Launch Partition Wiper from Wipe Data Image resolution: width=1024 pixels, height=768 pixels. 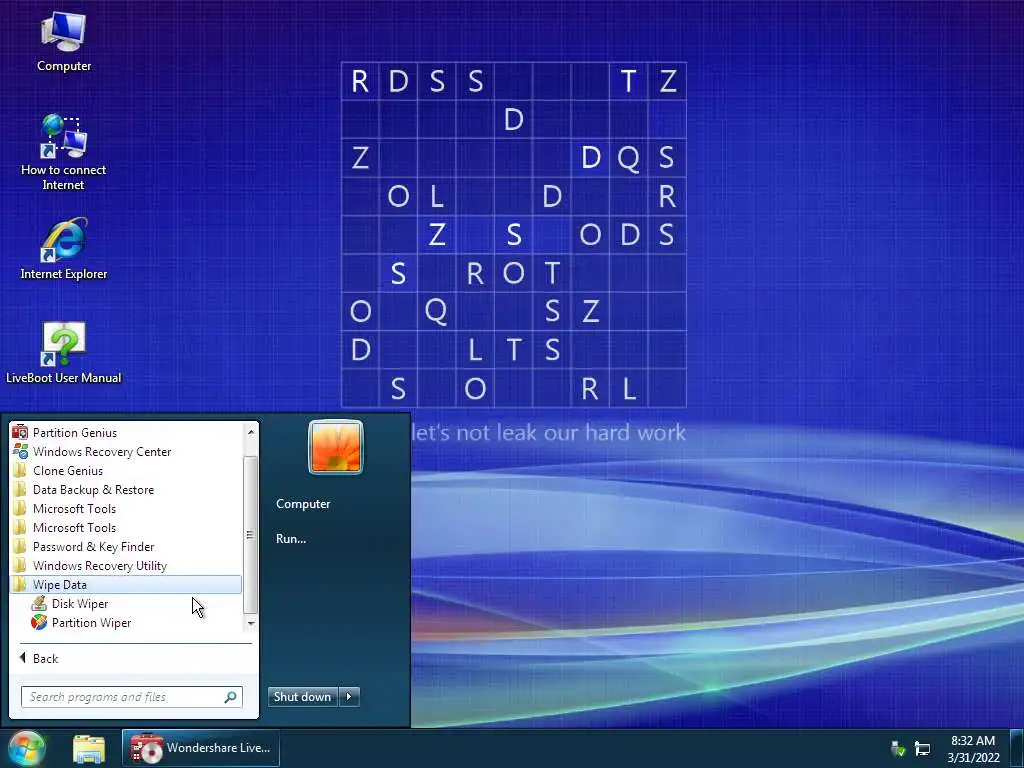point(126,622)
